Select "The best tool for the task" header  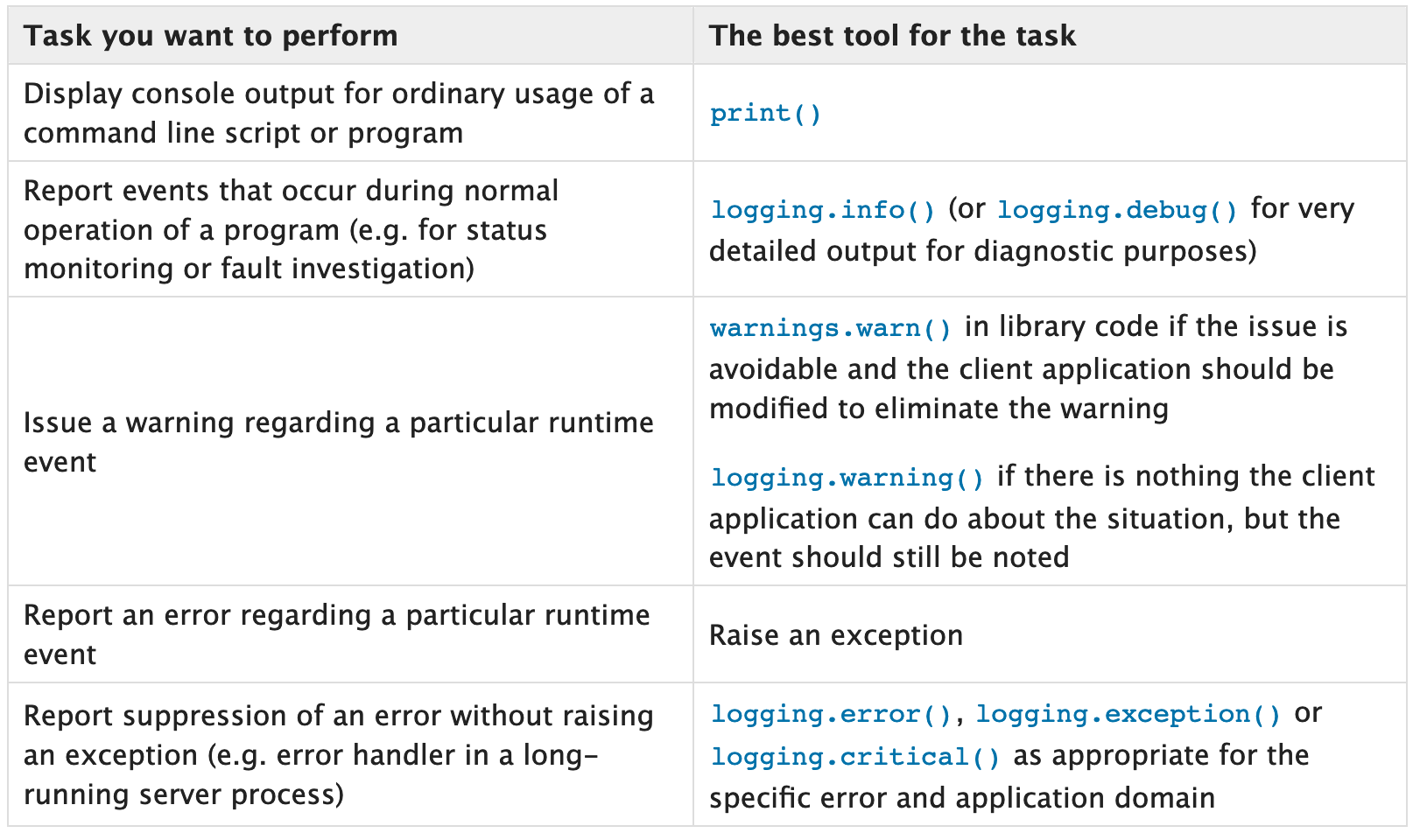[892, 36]
